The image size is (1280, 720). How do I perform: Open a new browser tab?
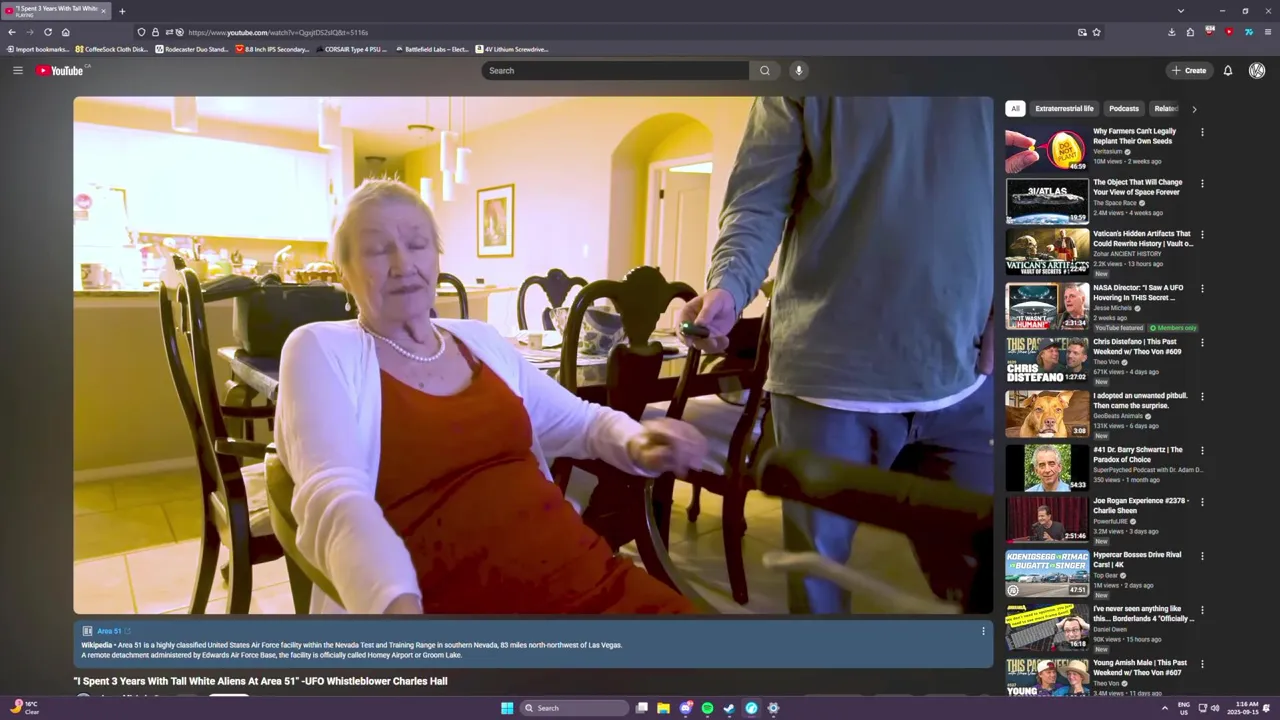coord(122,11)
